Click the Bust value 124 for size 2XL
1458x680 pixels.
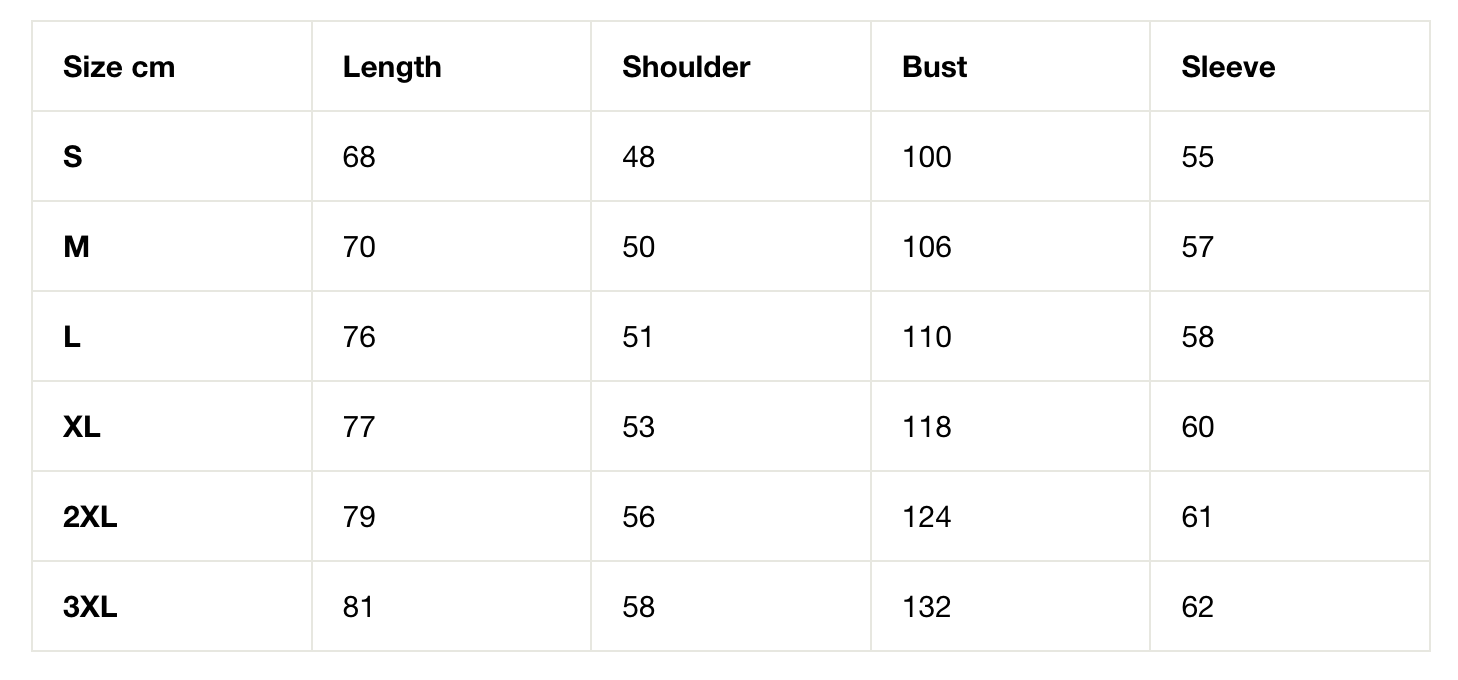pos(926,517)
